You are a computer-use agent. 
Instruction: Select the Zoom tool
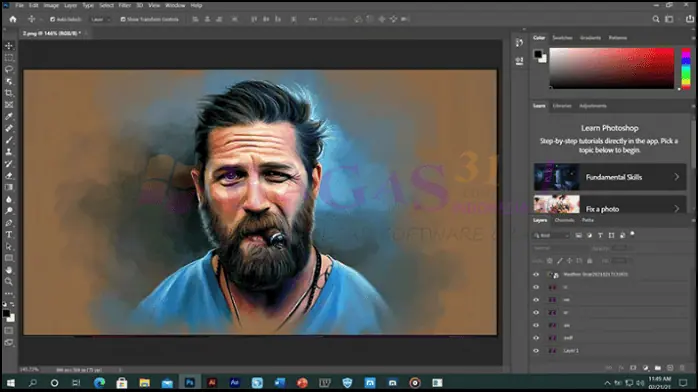point(9,282)
